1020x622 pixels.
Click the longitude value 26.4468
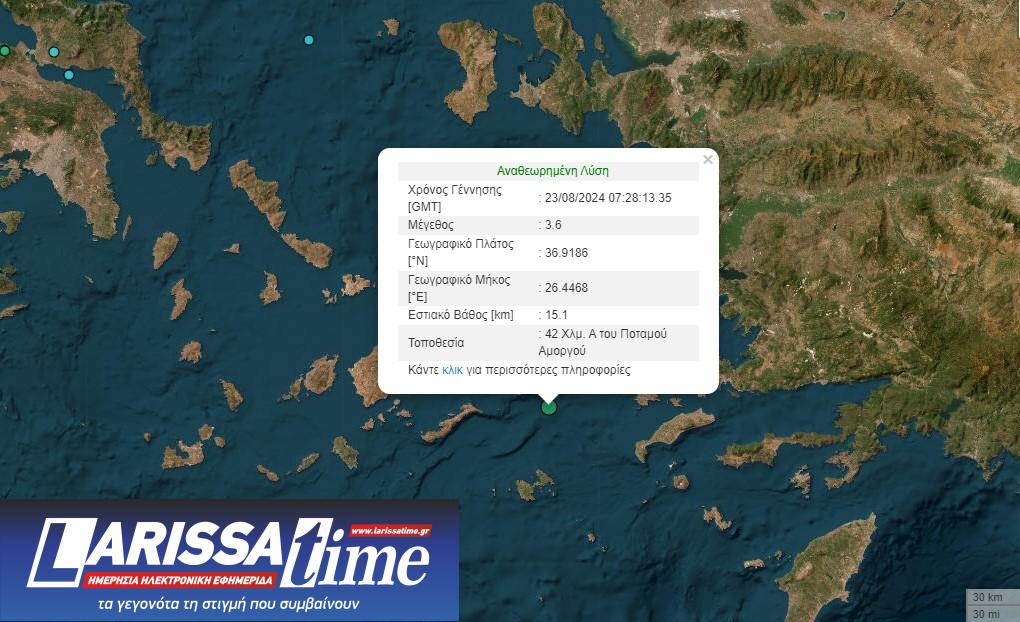coord(566,288)
